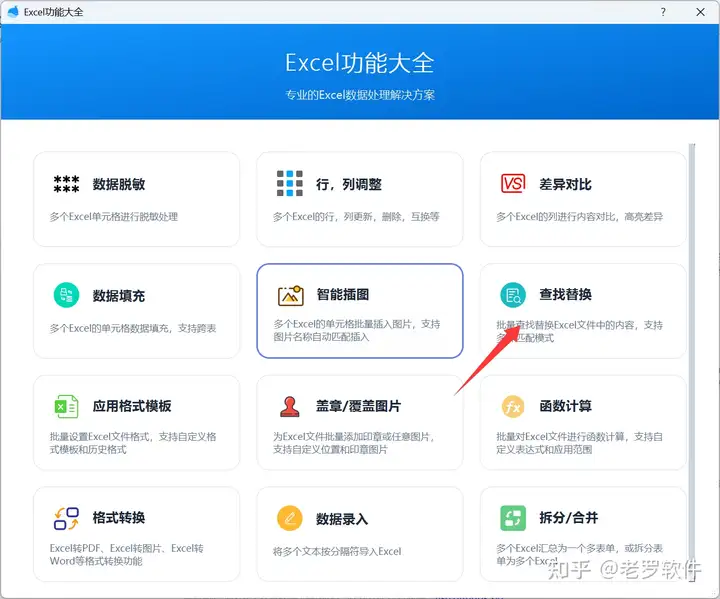Click description starting 多个Excel的单元格批量插入图片

(x=357, y=331)
